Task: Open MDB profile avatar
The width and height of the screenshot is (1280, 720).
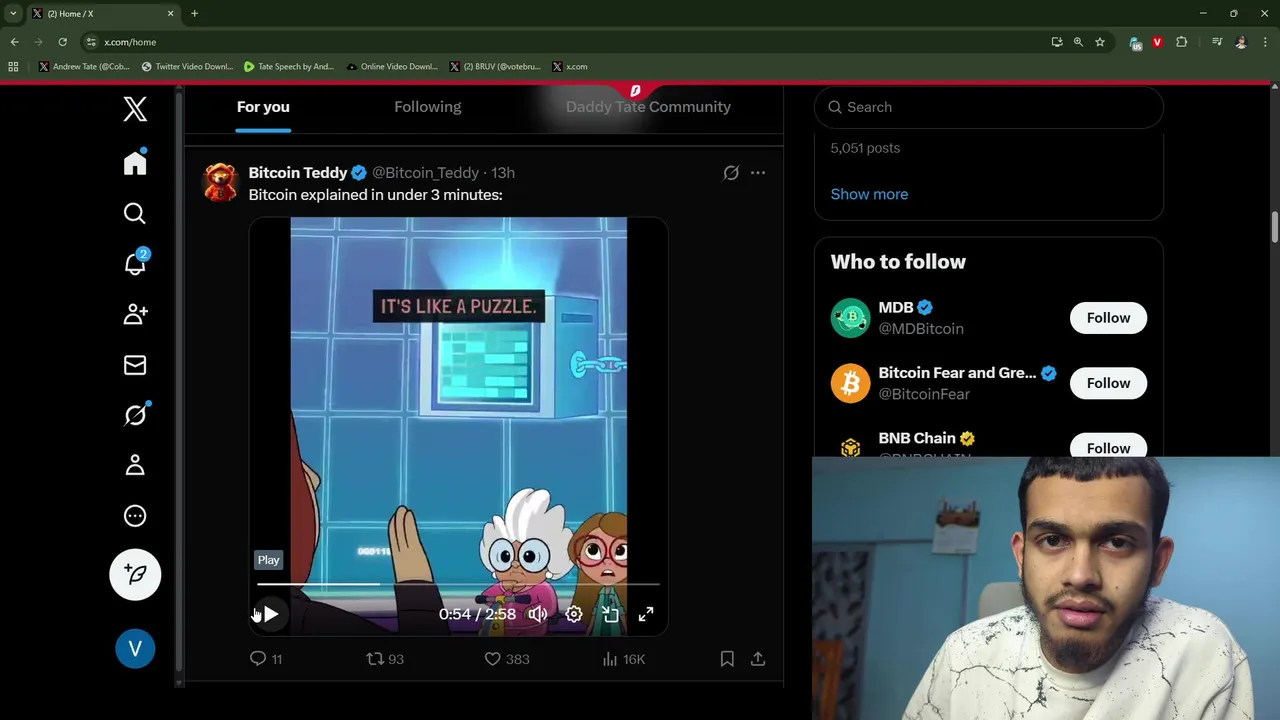Action: pyautogui.click(x=850, y=318)
